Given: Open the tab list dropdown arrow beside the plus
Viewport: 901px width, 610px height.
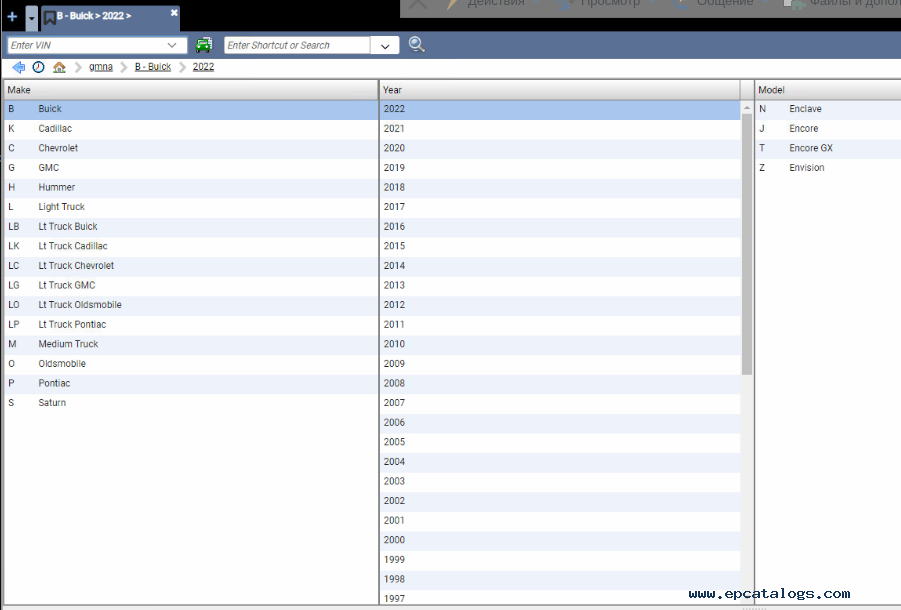Looking at the screenshot, I should click(32, 18).
